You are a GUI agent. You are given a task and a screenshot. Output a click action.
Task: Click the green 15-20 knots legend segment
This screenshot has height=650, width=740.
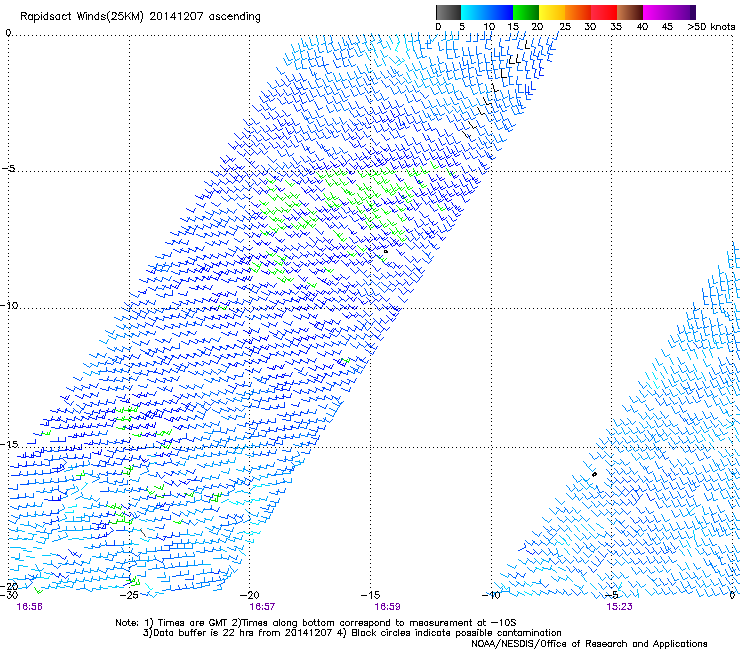coord(526,12)
